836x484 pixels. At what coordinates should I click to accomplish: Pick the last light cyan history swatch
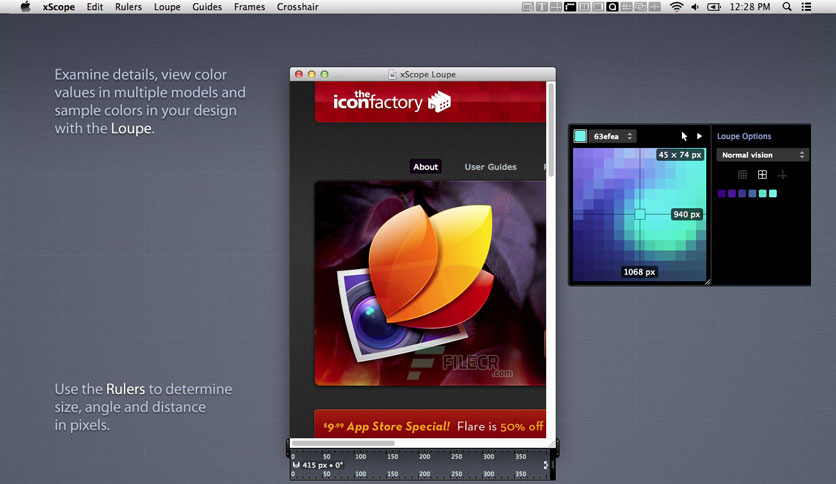coord(773,193)
